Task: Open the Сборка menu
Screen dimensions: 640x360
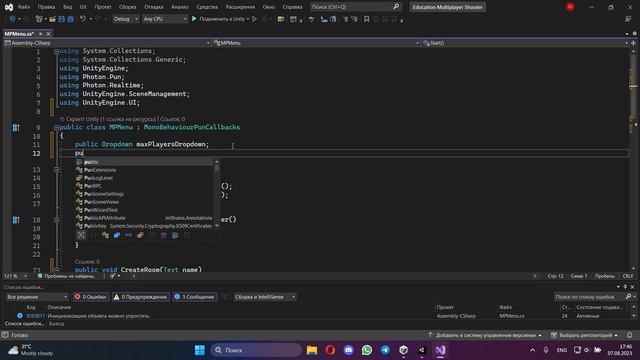Action: 127,7
